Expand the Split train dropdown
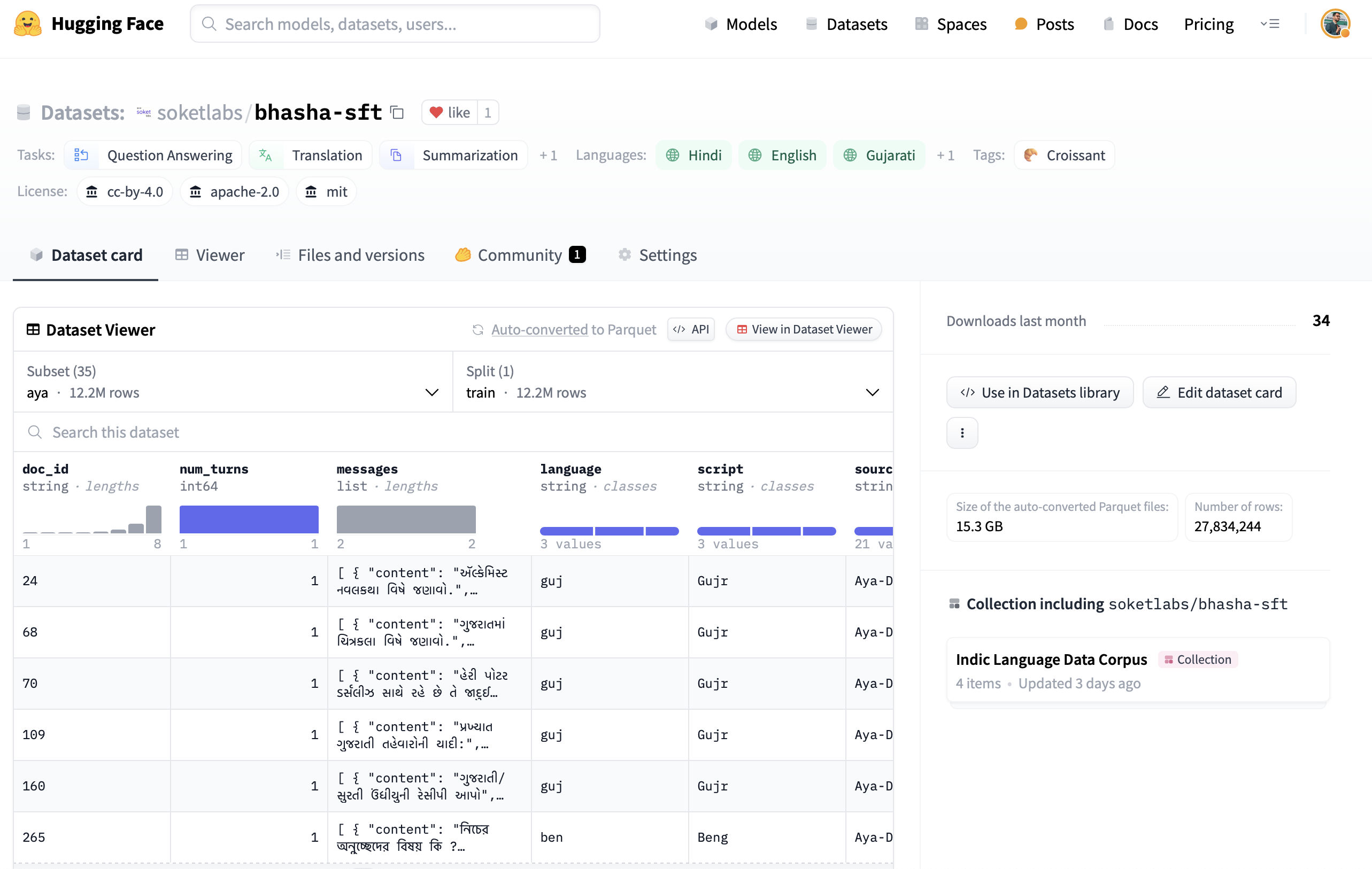The height and width of the screenshot is (869, 1372). [x=673, y=382]
